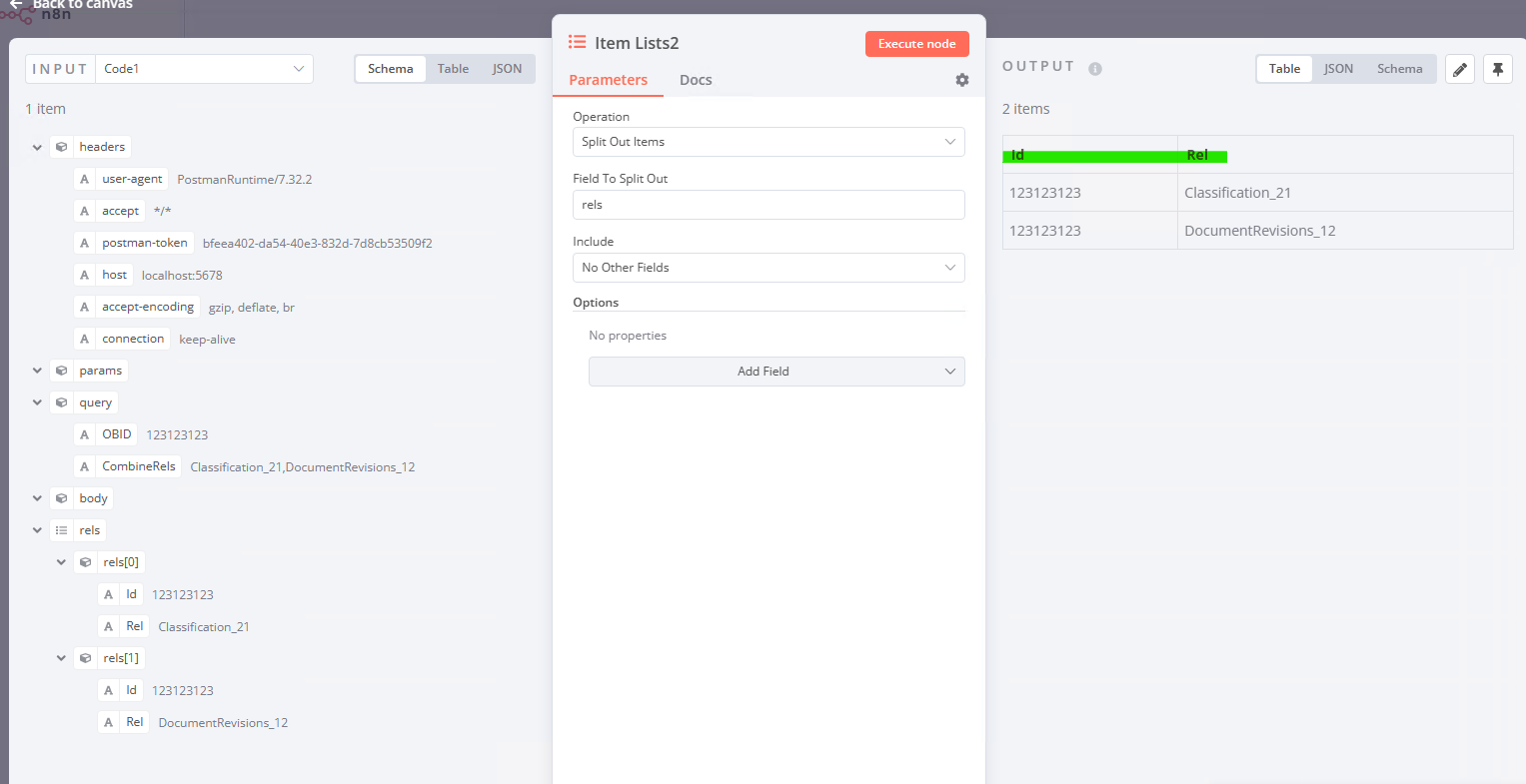Viewport: 1526px width, 784px height.
Task: Click the rels array list icon
Action: point(62,530)
